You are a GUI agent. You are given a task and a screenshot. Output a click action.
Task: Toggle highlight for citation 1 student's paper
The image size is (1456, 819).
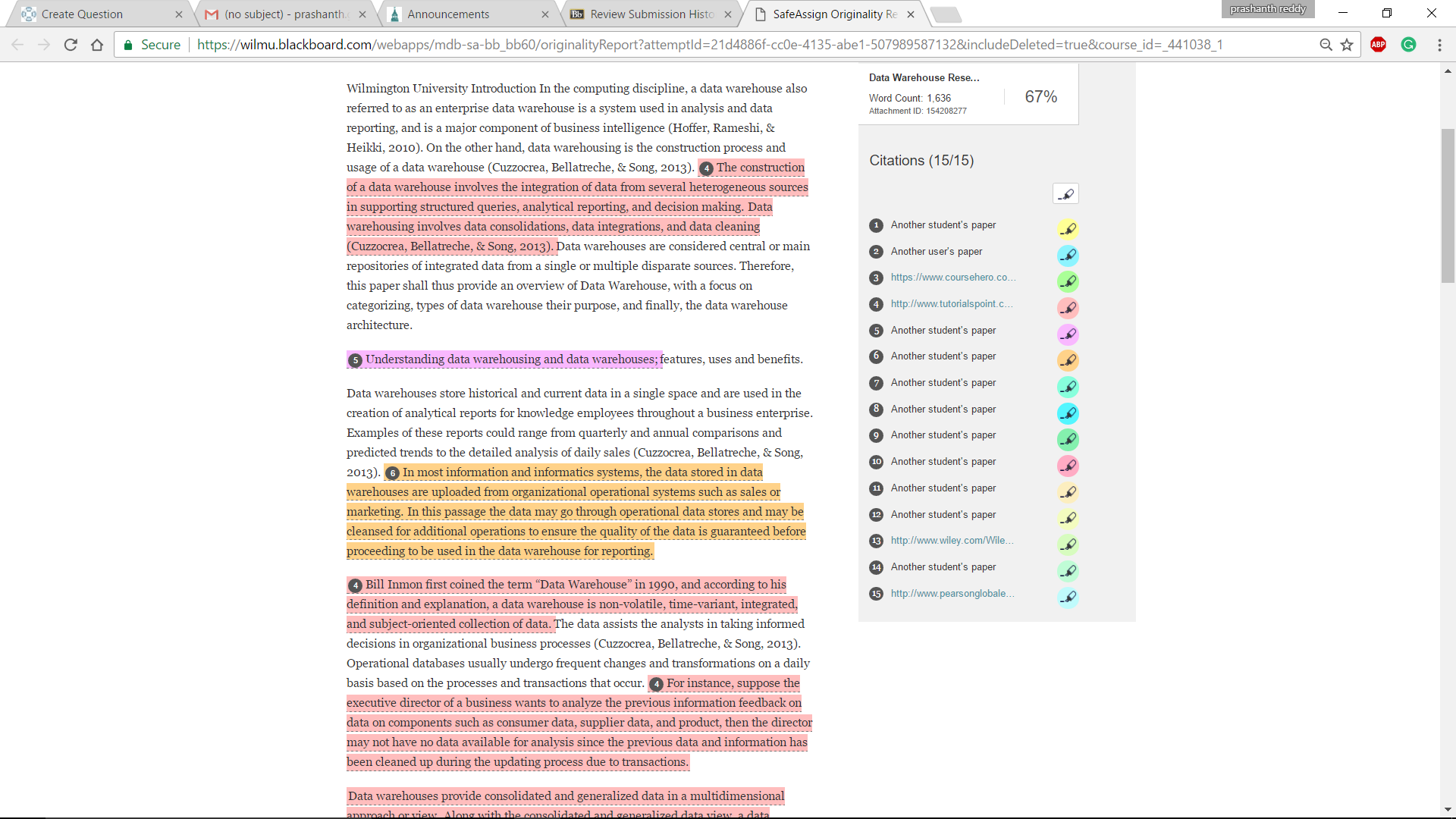1068,228
